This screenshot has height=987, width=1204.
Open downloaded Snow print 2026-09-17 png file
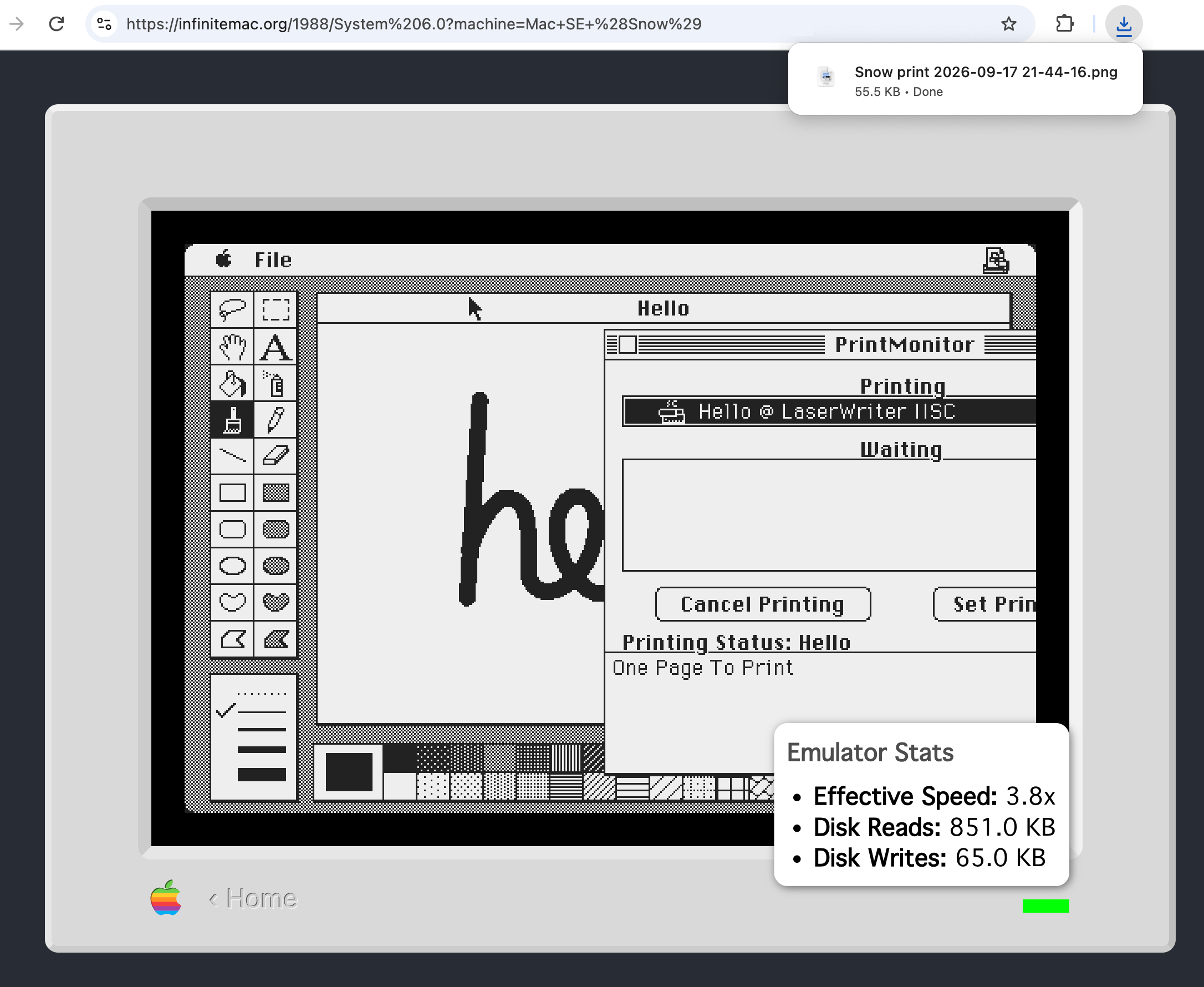pos(965,80)
